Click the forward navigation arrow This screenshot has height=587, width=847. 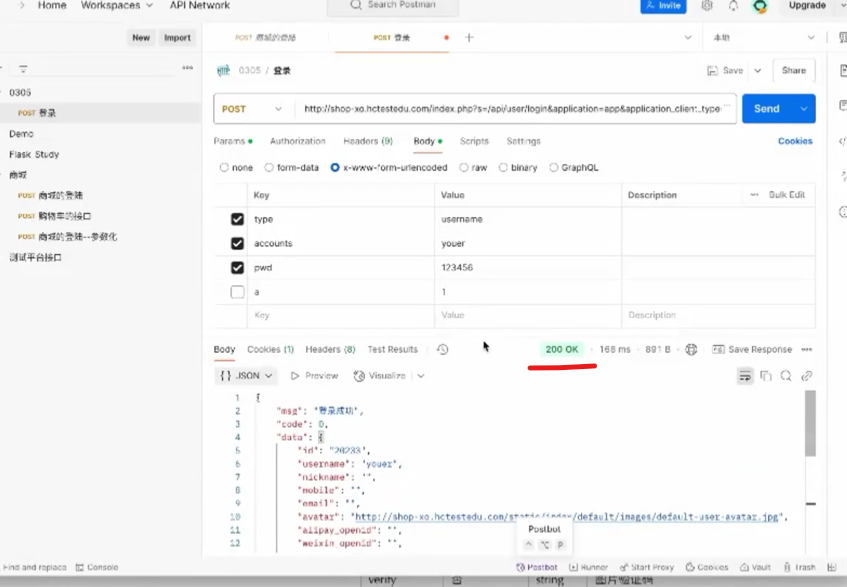pos(22,5)
